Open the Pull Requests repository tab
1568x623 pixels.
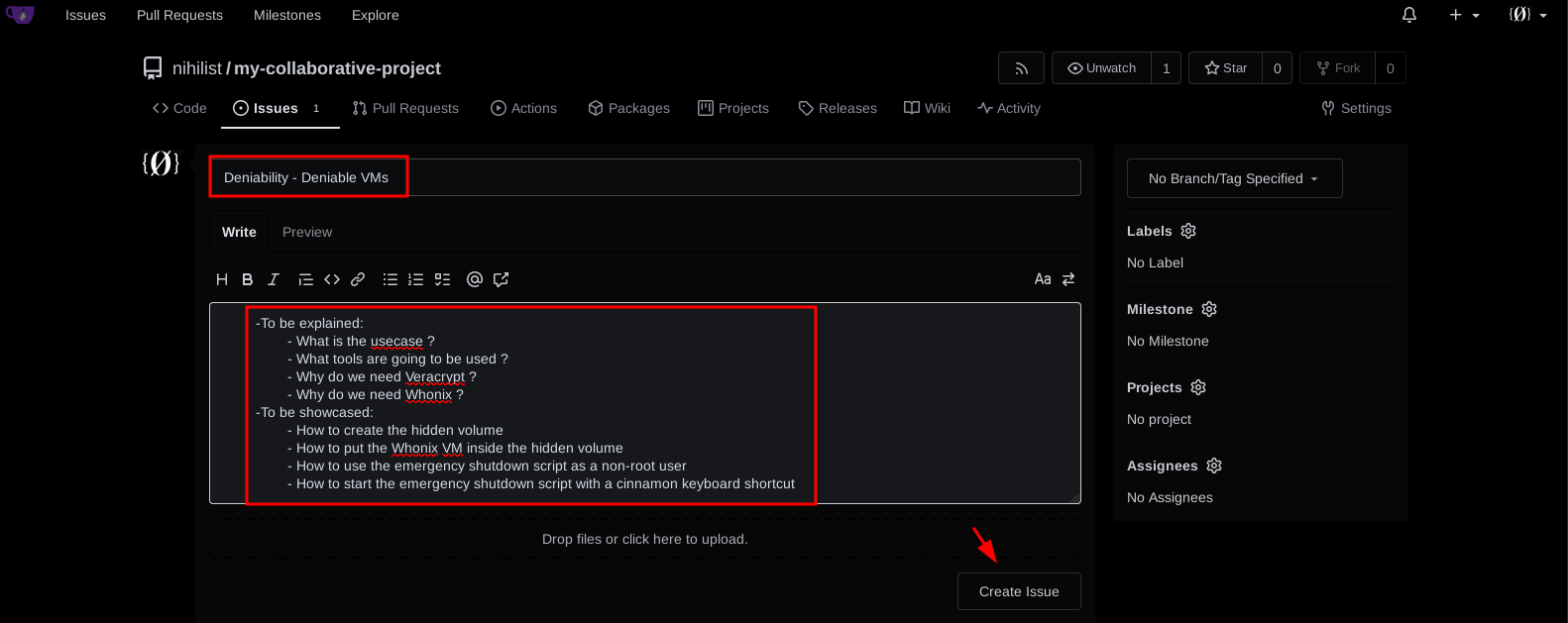click(405, 108)
